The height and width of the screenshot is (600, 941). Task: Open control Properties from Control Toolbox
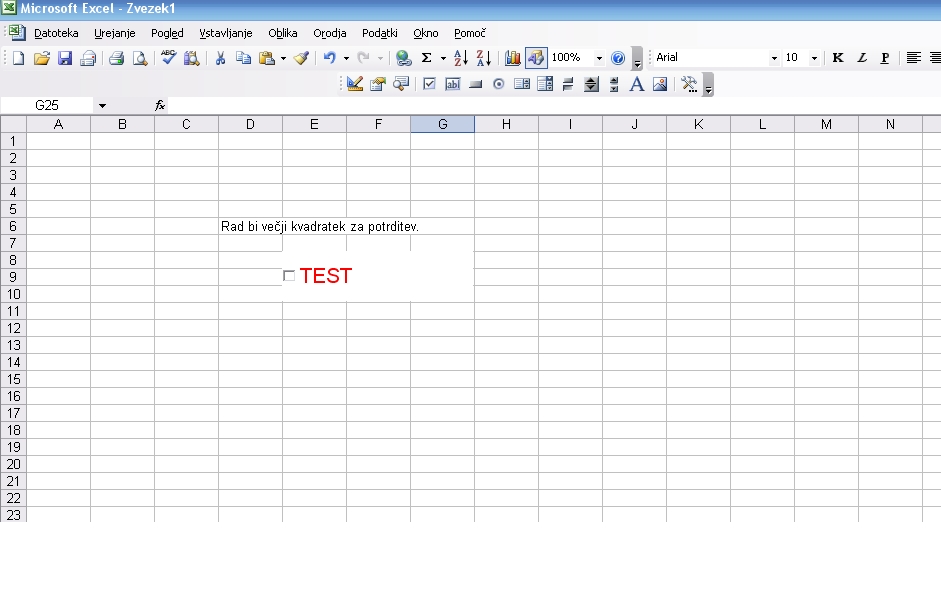click(x=377, y=85)
